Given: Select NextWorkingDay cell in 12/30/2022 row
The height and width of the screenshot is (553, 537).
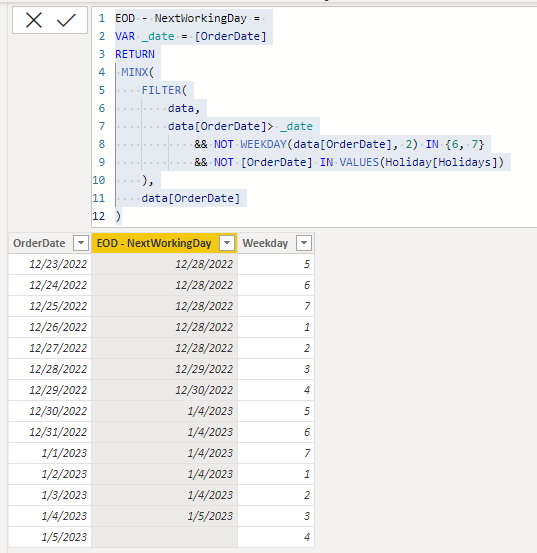Looking at the screenshot, I should (165, 411).
